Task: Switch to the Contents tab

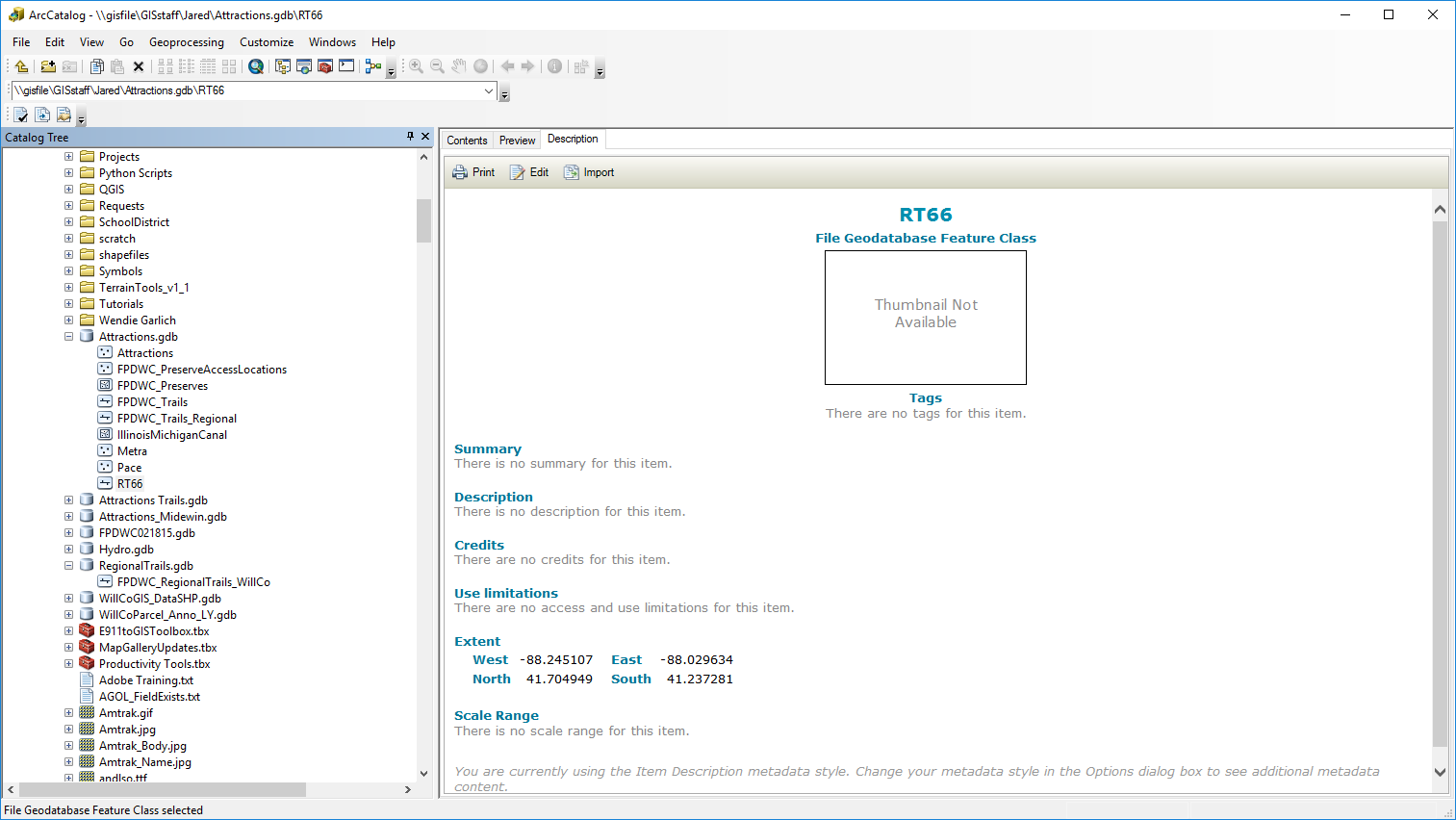Action: [x=467, y=141]
